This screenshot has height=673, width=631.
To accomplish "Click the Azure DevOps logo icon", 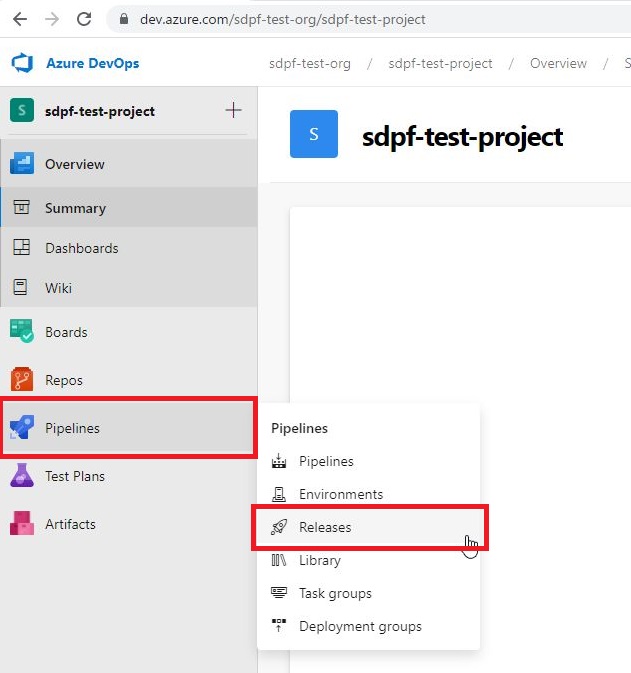I will [x=22, y=63].
